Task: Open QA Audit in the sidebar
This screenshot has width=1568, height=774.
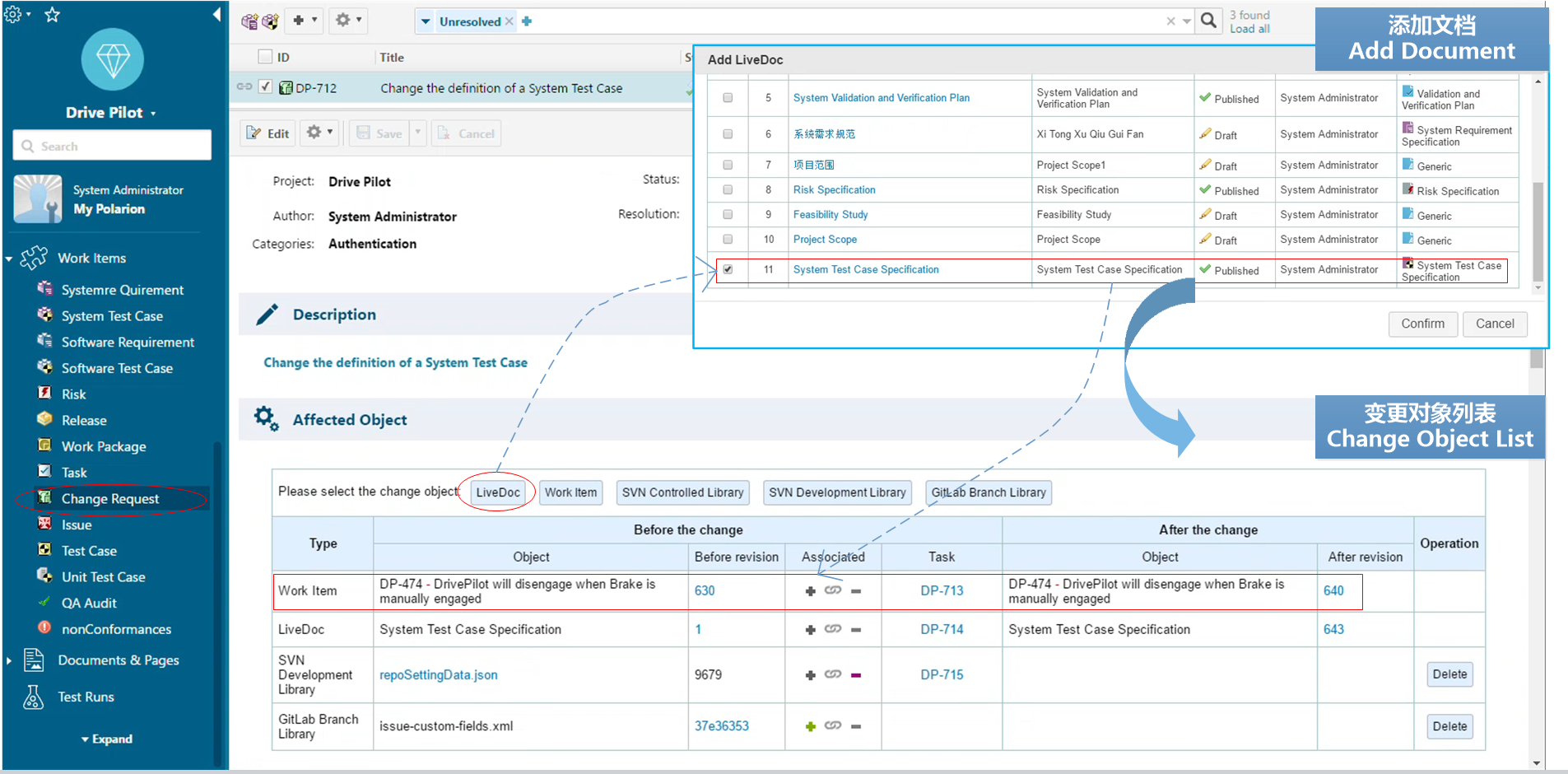Action: click(x=89, y=604)
